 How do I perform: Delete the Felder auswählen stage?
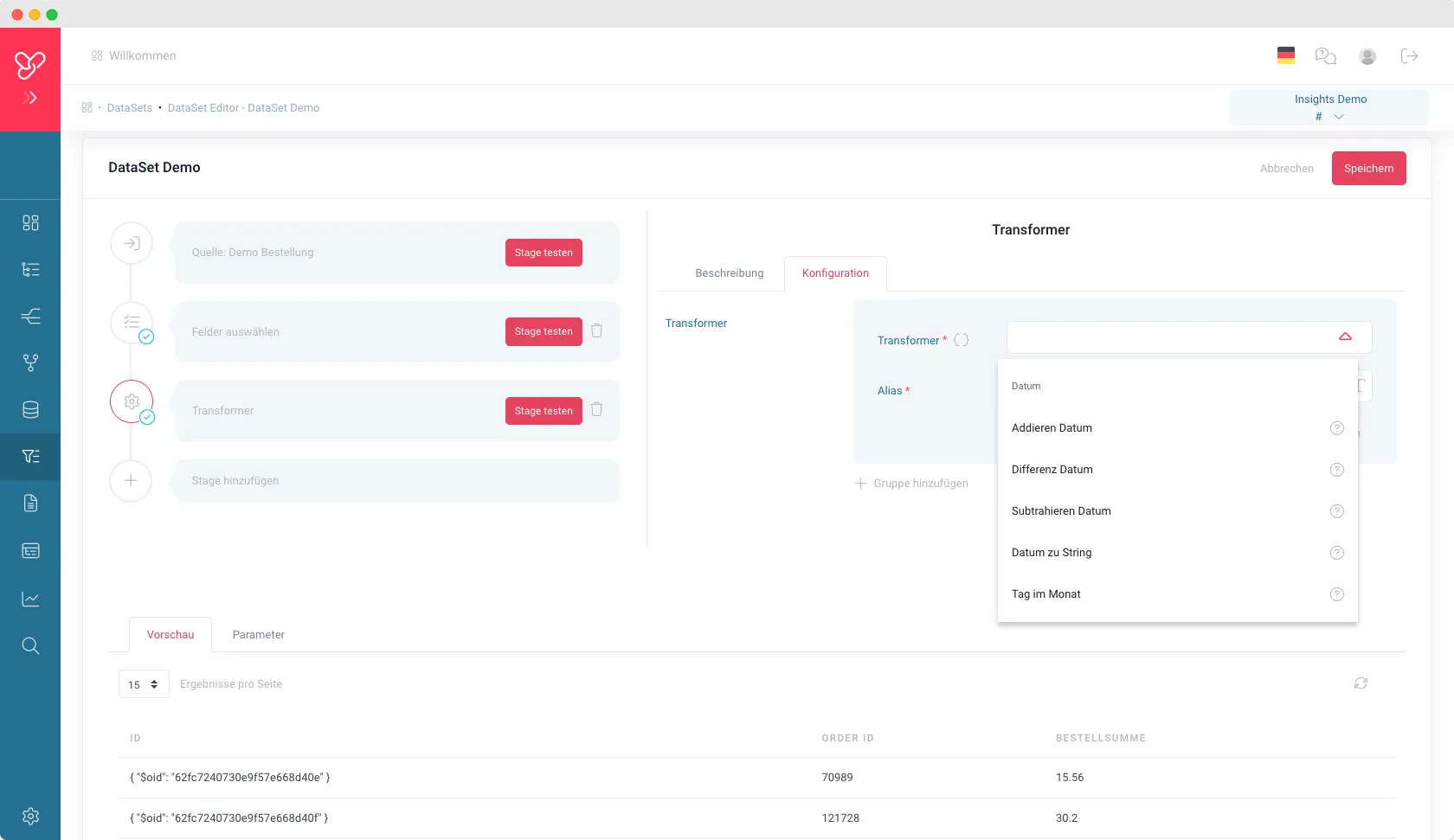click(596, 330)
